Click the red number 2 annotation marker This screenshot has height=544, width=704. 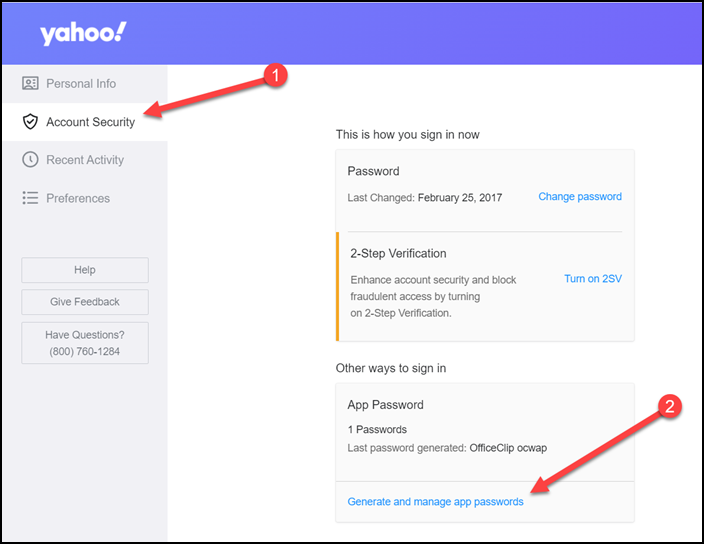tap(669, 406)
